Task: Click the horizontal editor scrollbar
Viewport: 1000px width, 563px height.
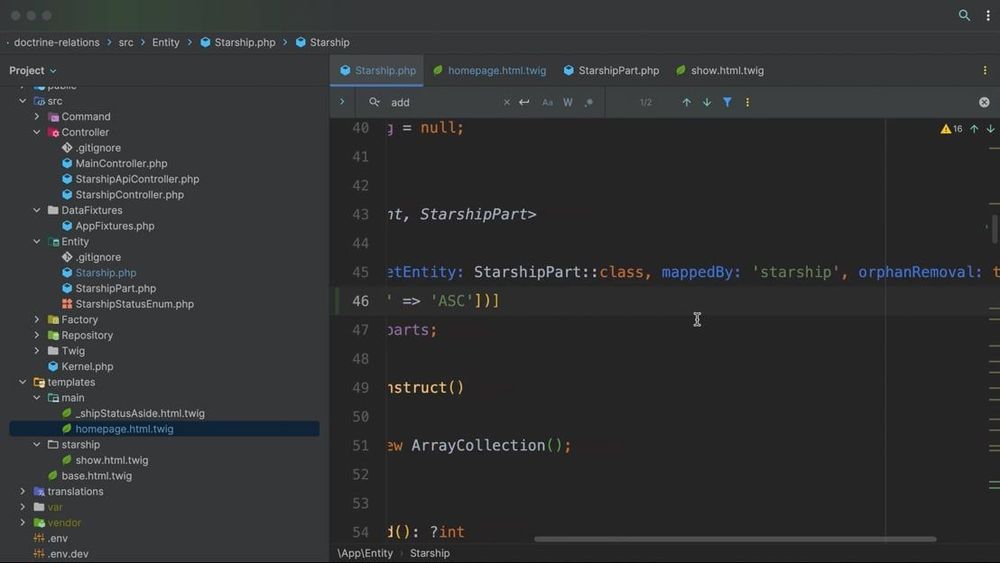Action: pos(735,539)
